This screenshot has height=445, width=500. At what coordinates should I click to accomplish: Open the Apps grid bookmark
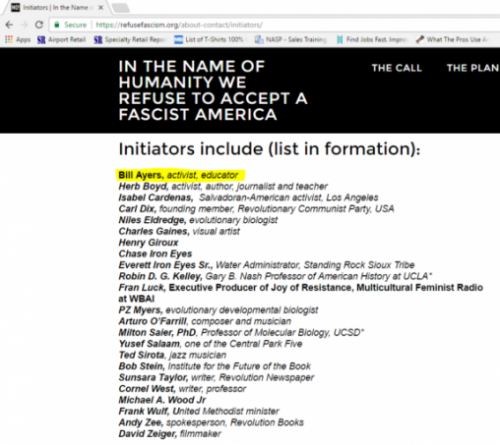[x=18, y=40]
